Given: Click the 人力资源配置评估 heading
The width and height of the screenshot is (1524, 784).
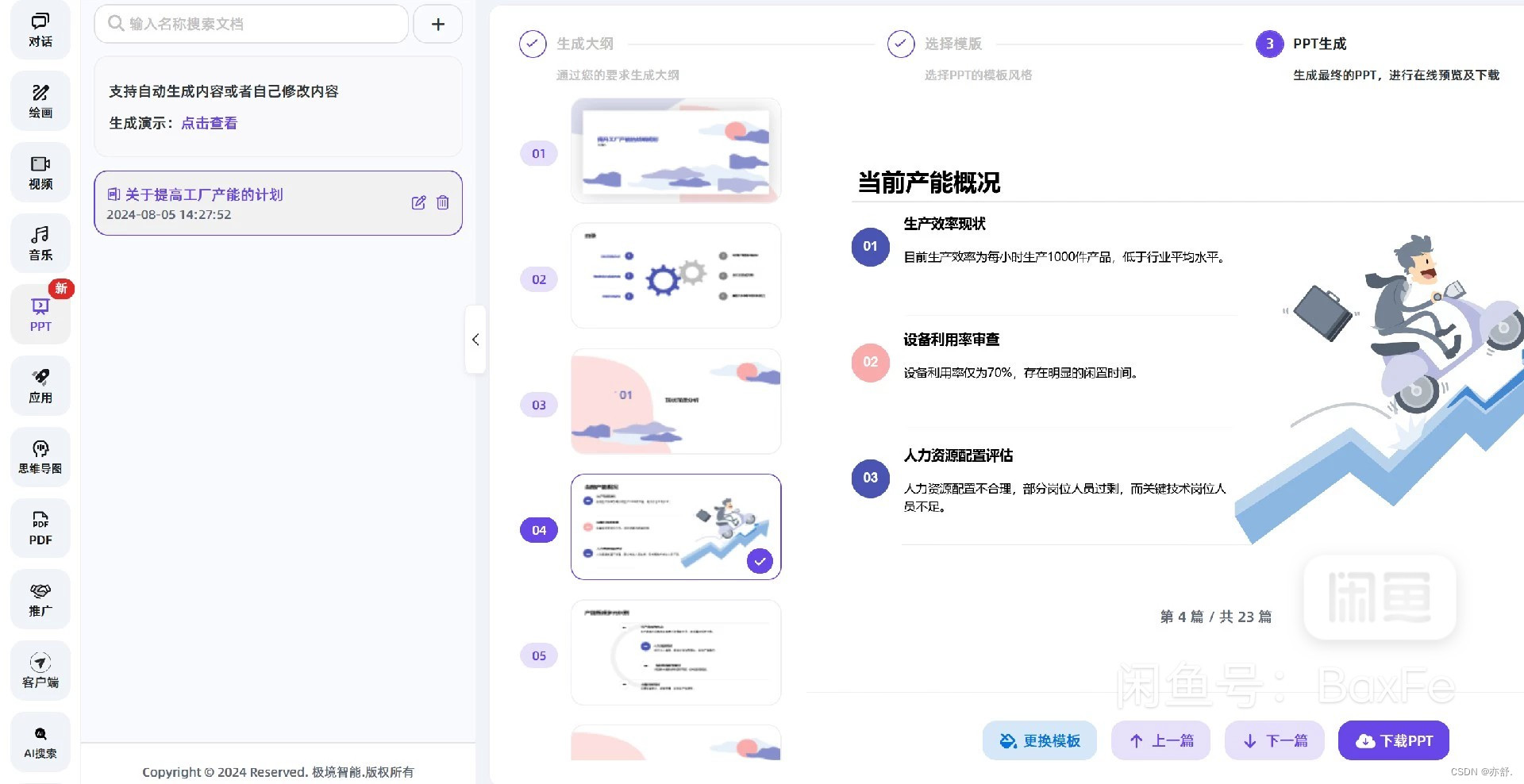Looking at the screenshot, I should 958,455.
